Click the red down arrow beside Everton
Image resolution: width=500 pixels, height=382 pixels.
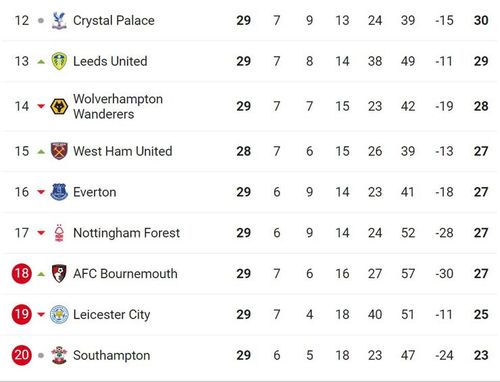[x=41, y=192]
